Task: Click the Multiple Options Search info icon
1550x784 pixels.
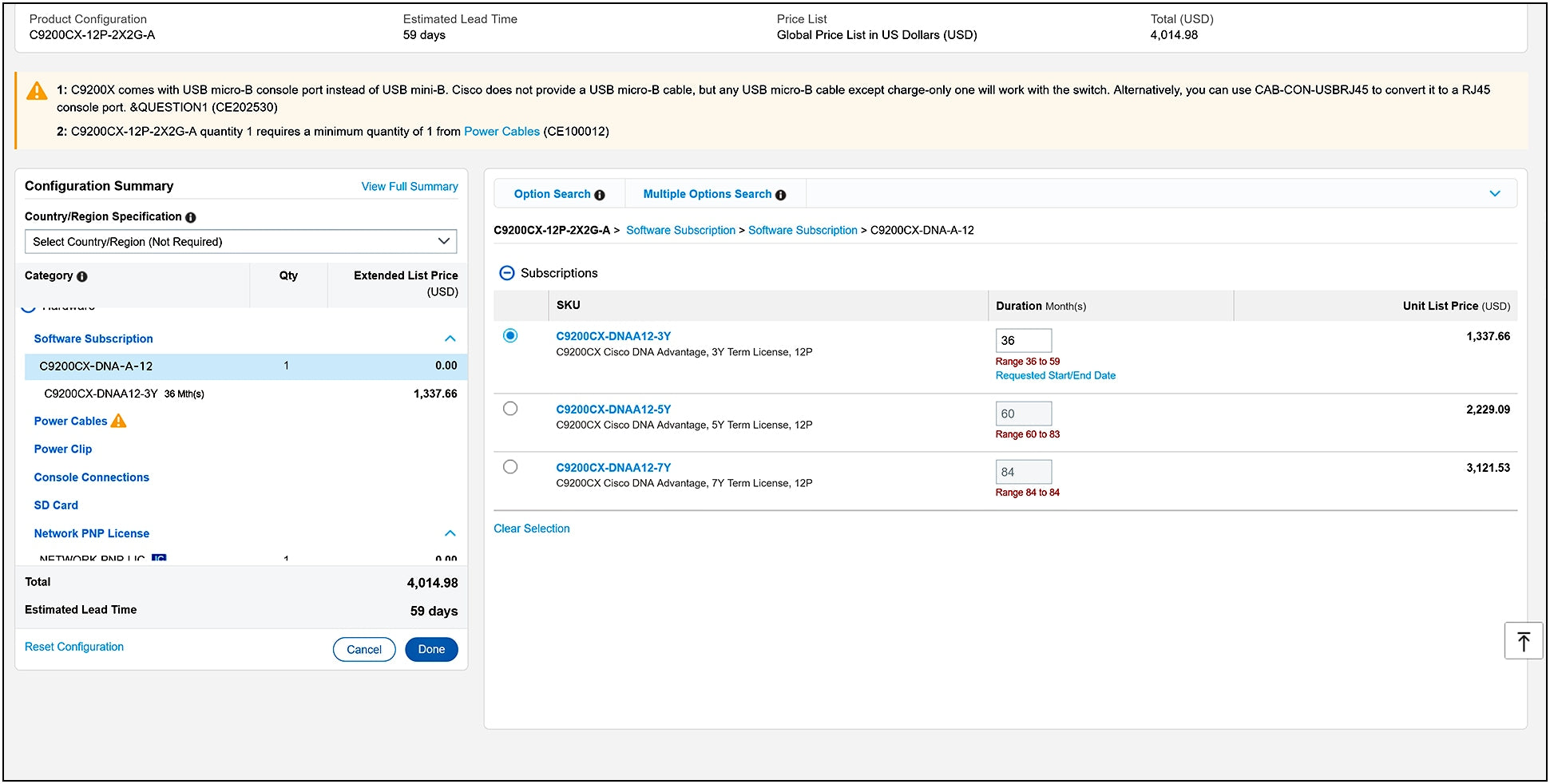Action: tap(780, 195)
